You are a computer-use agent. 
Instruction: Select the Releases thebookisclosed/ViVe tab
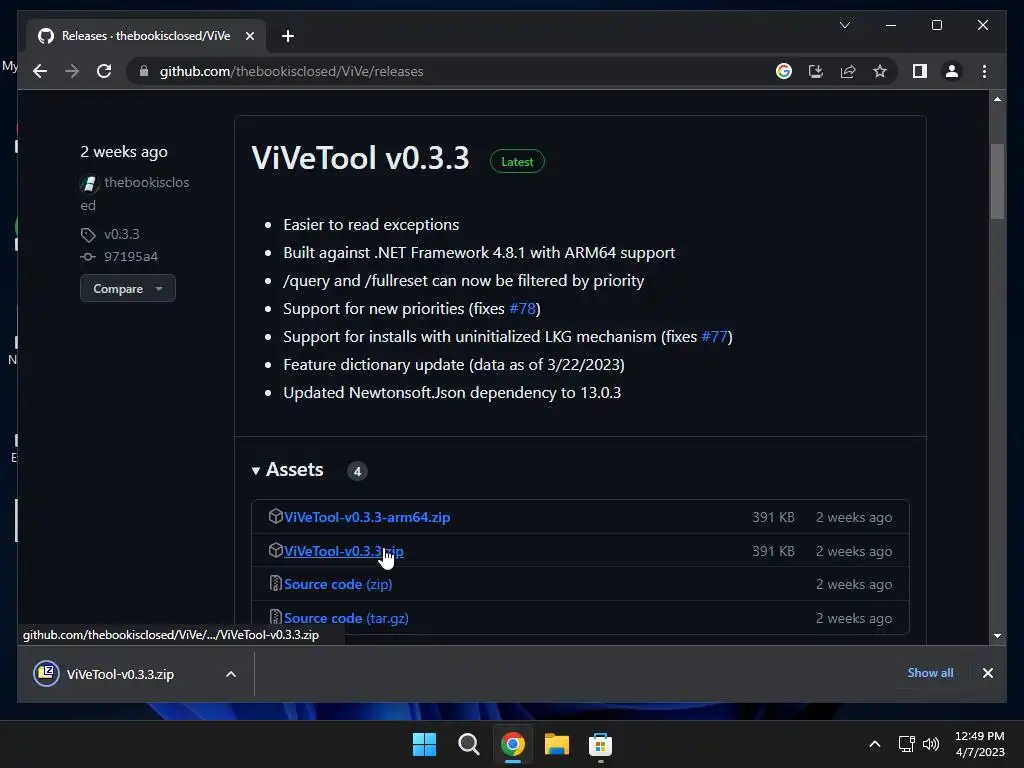click(x=146, y=36)
